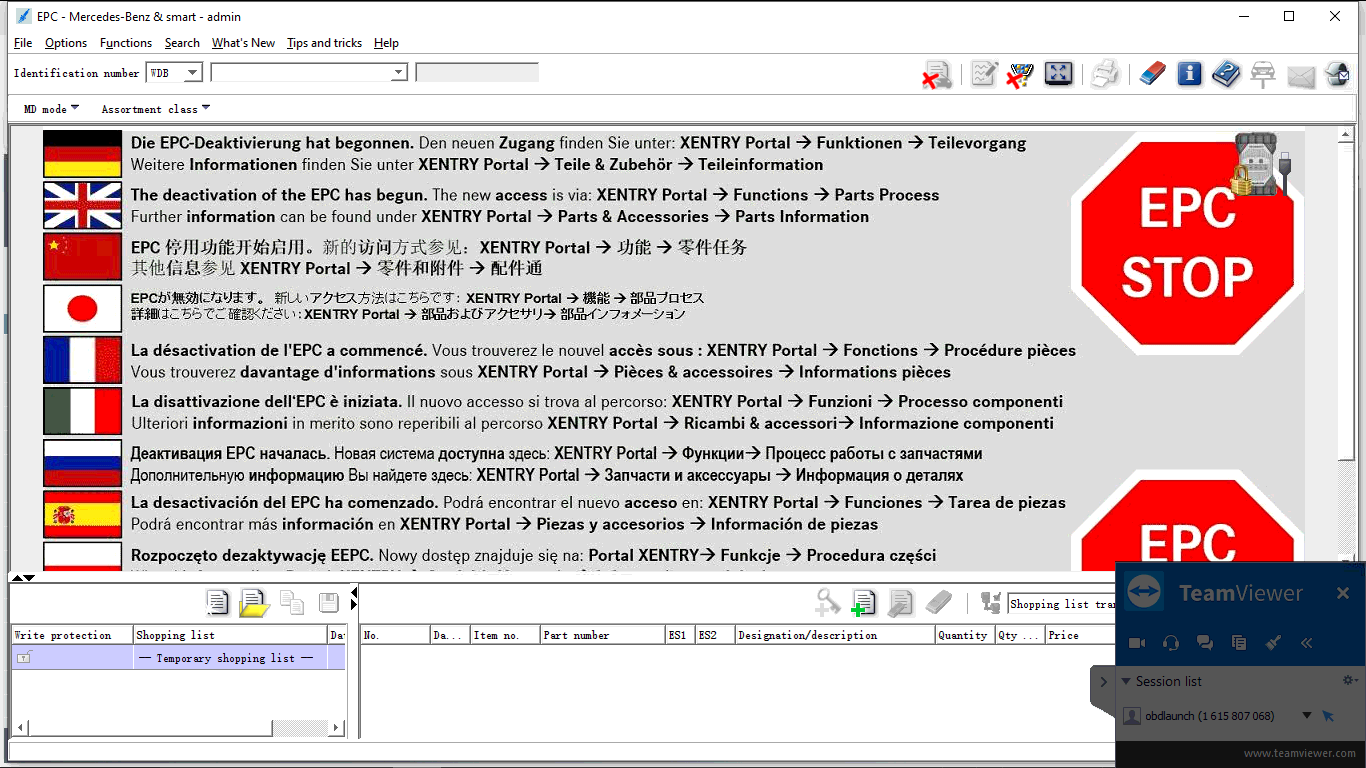Screen dimensions: 1366x768
Task: Click the Part number column header
Action: pos(601,635)
